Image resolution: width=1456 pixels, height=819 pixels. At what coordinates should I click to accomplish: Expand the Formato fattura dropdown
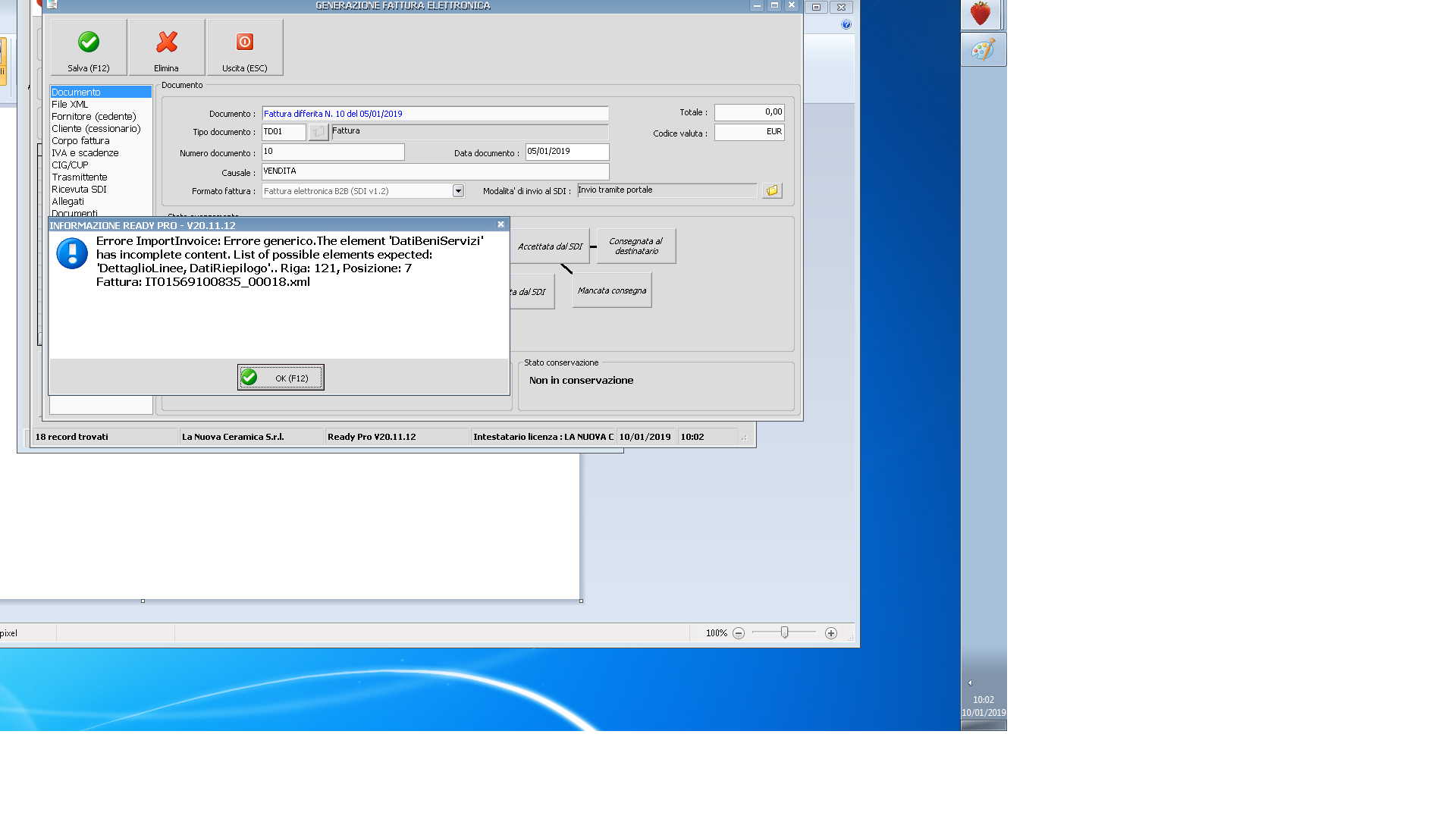click(458, 191)
